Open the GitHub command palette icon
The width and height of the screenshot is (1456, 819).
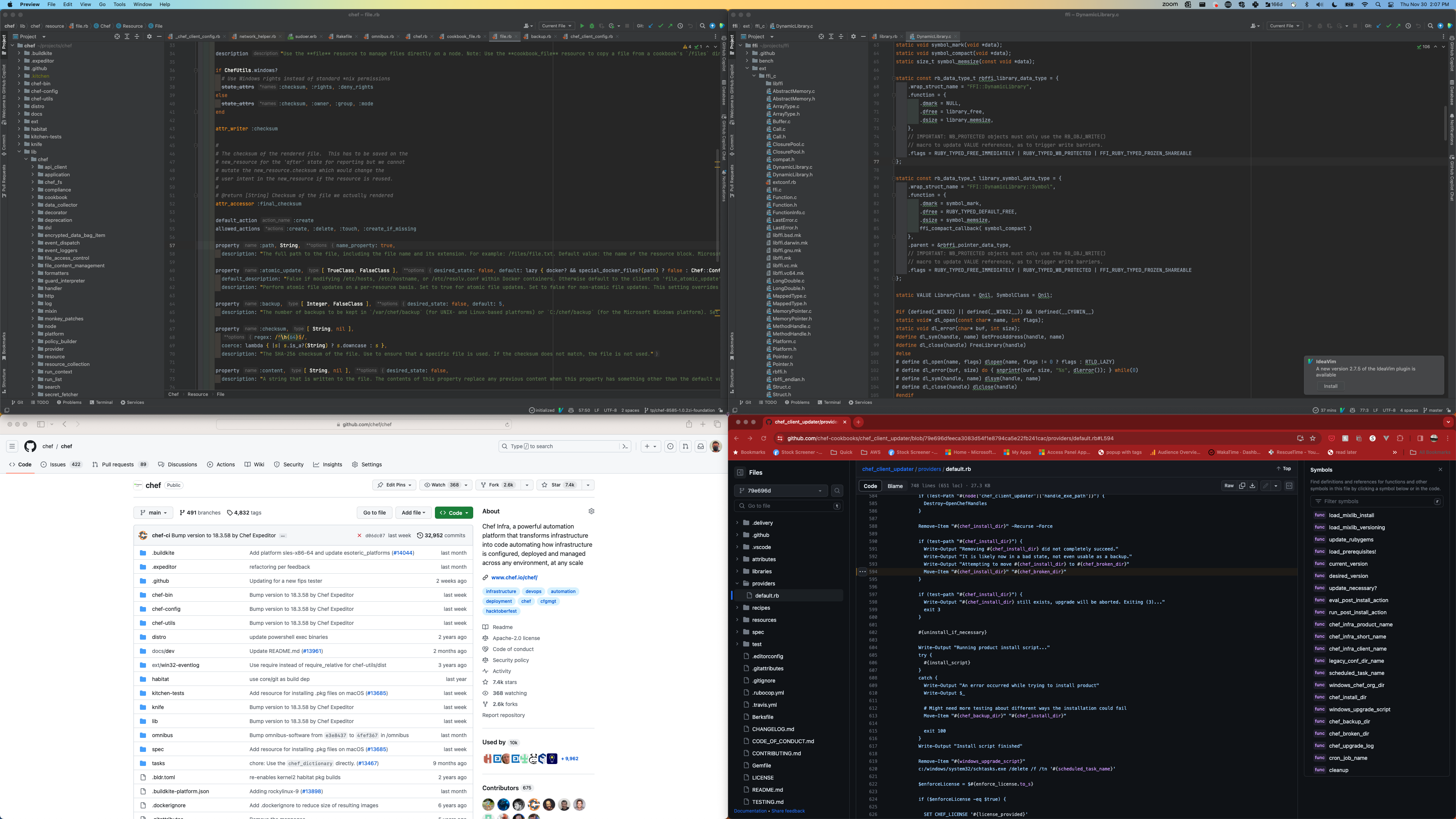pos(625,447)
